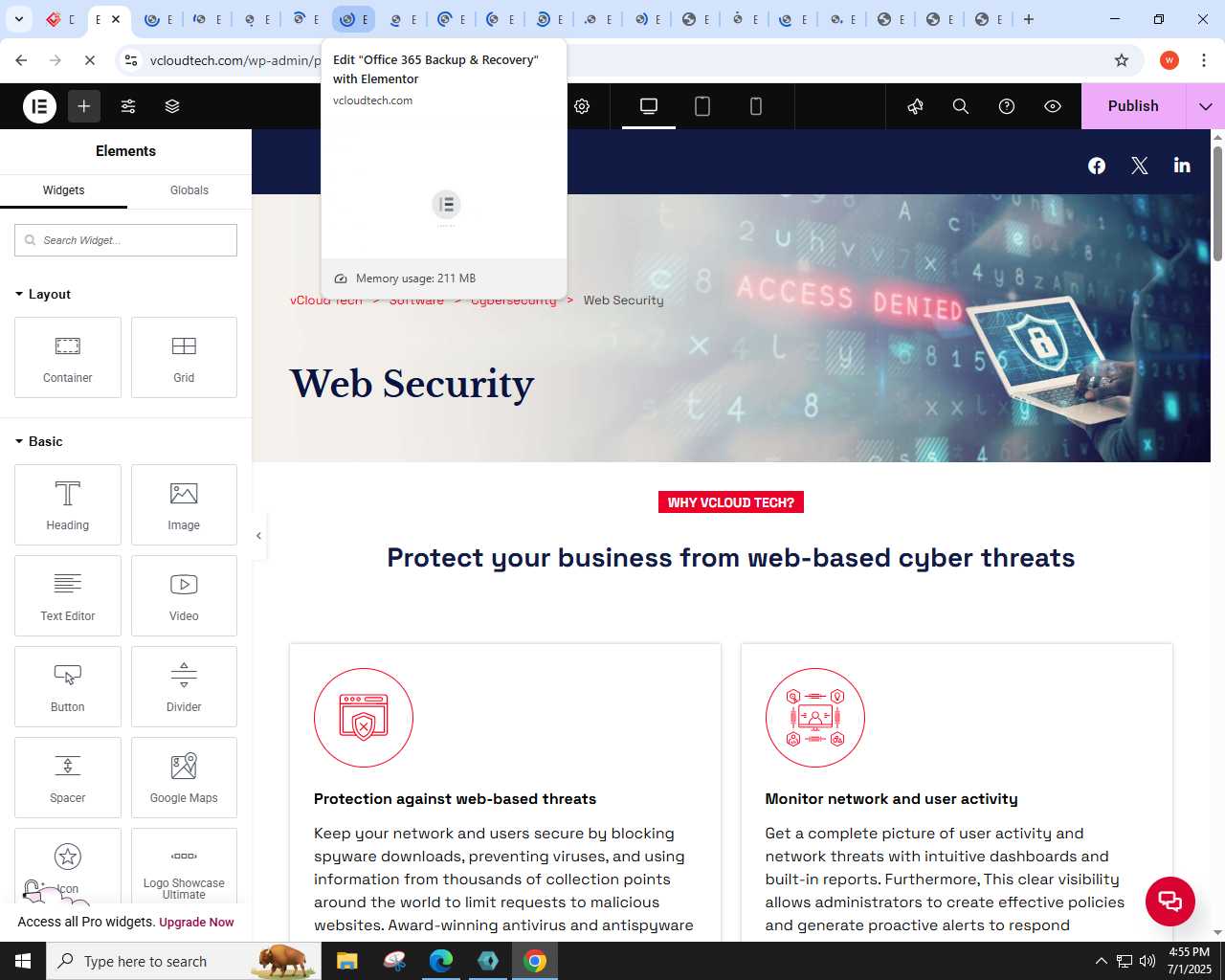
Task: Open the Windows Start menu
Action: pos(23,961)
